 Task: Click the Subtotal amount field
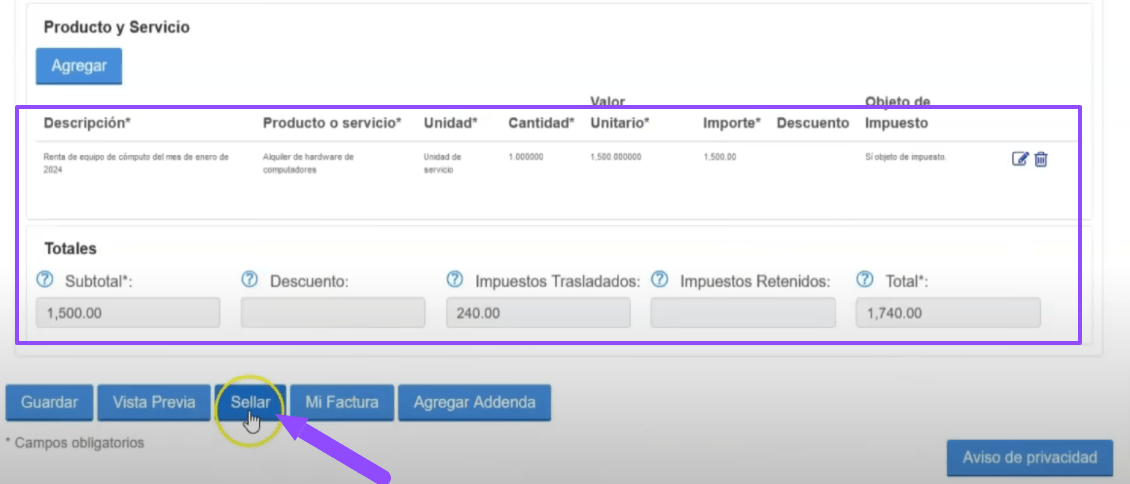coord(128,313)
